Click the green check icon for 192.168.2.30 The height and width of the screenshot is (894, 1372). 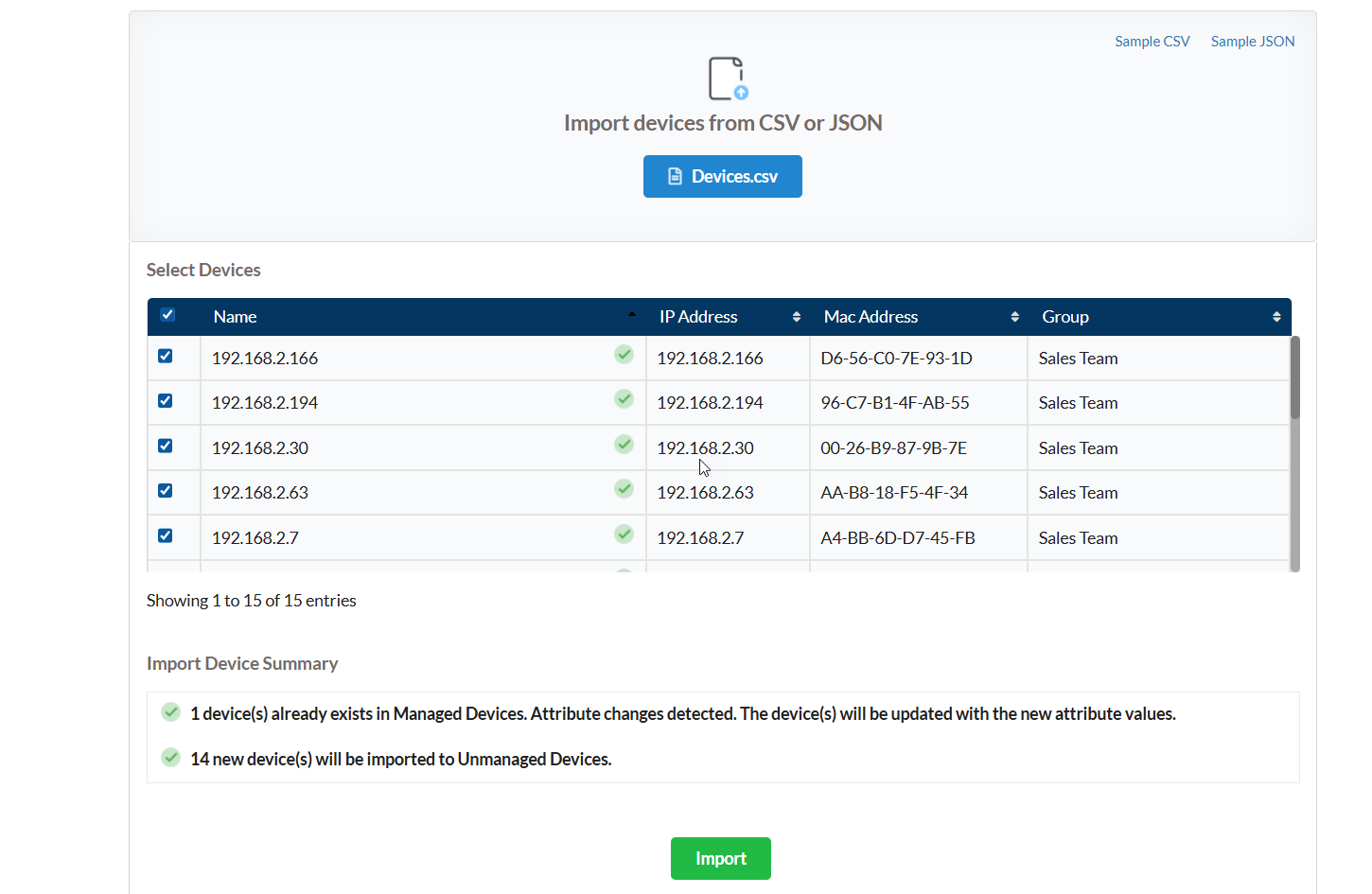click(624, 445)
